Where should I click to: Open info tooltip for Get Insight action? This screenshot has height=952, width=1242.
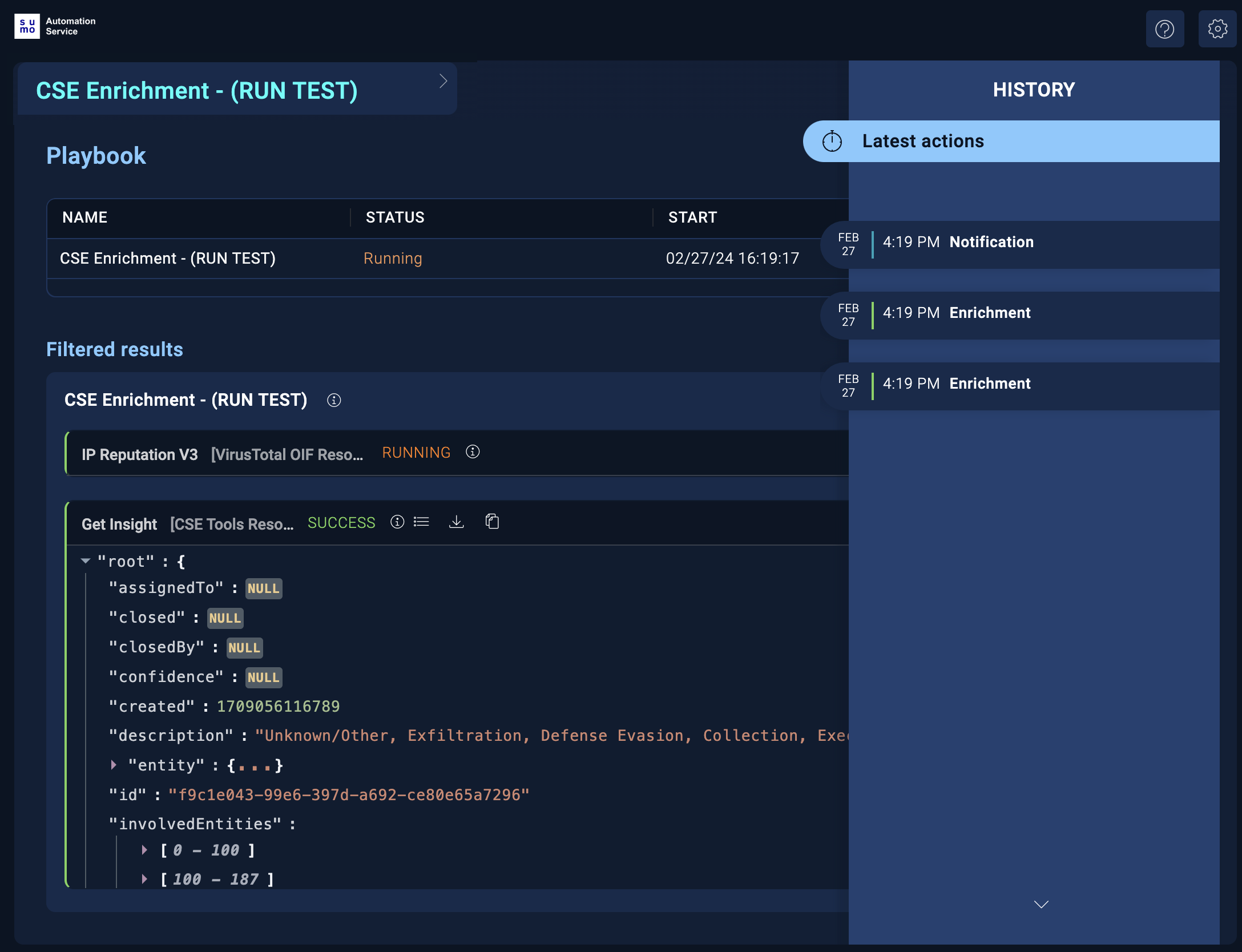[x=397, y=522]
